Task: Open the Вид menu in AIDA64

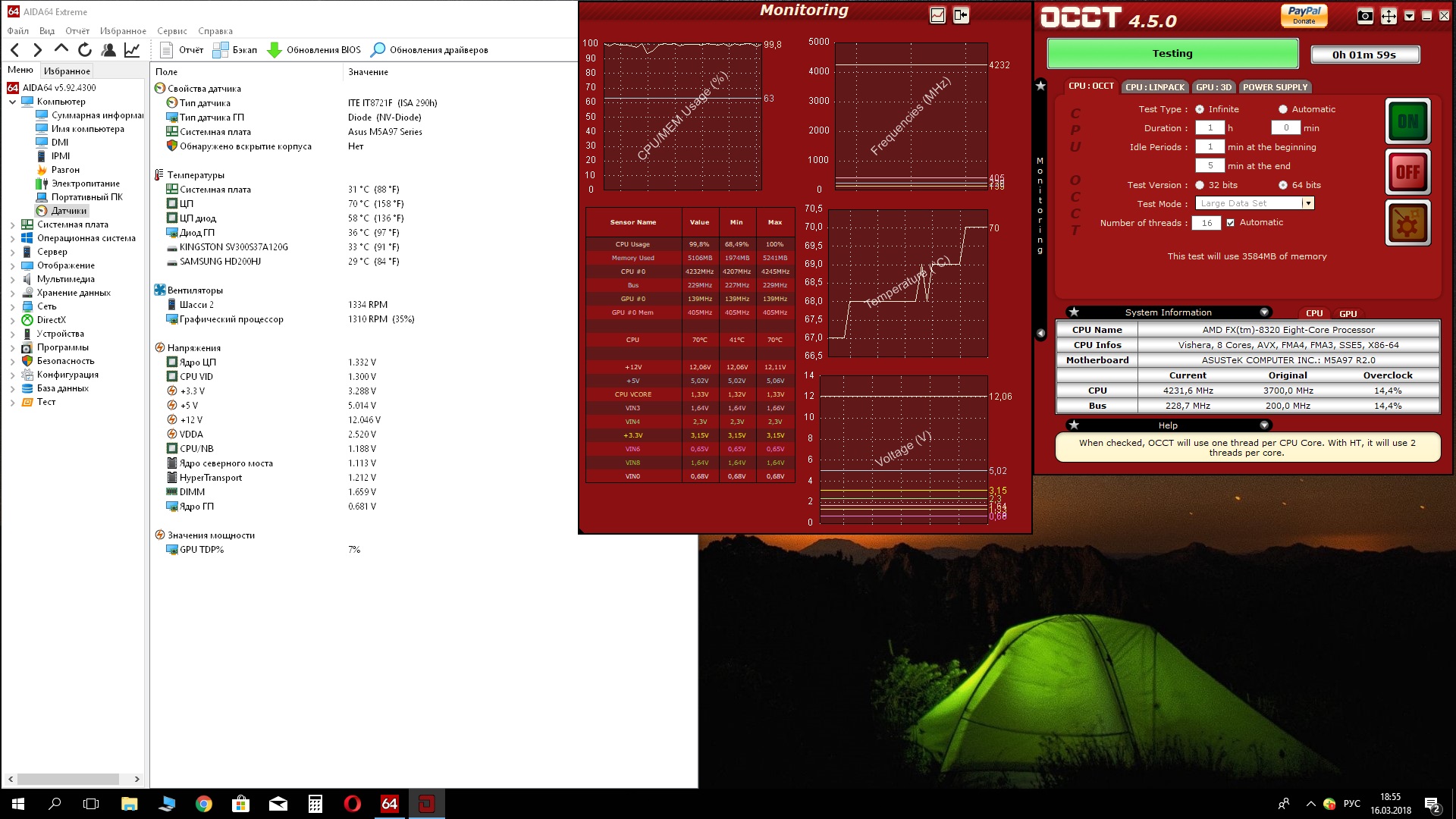Action: point(47,31)
